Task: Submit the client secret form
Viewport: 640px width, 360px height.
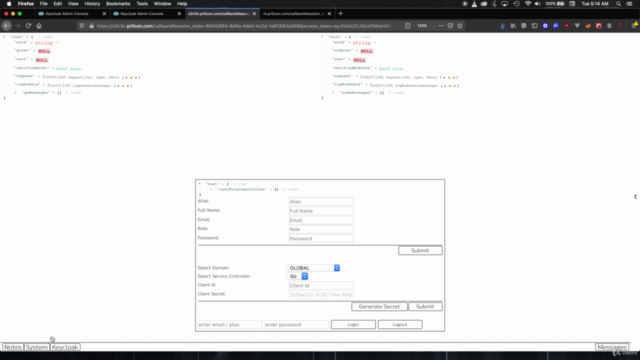Action: click(x=425, y=307)
